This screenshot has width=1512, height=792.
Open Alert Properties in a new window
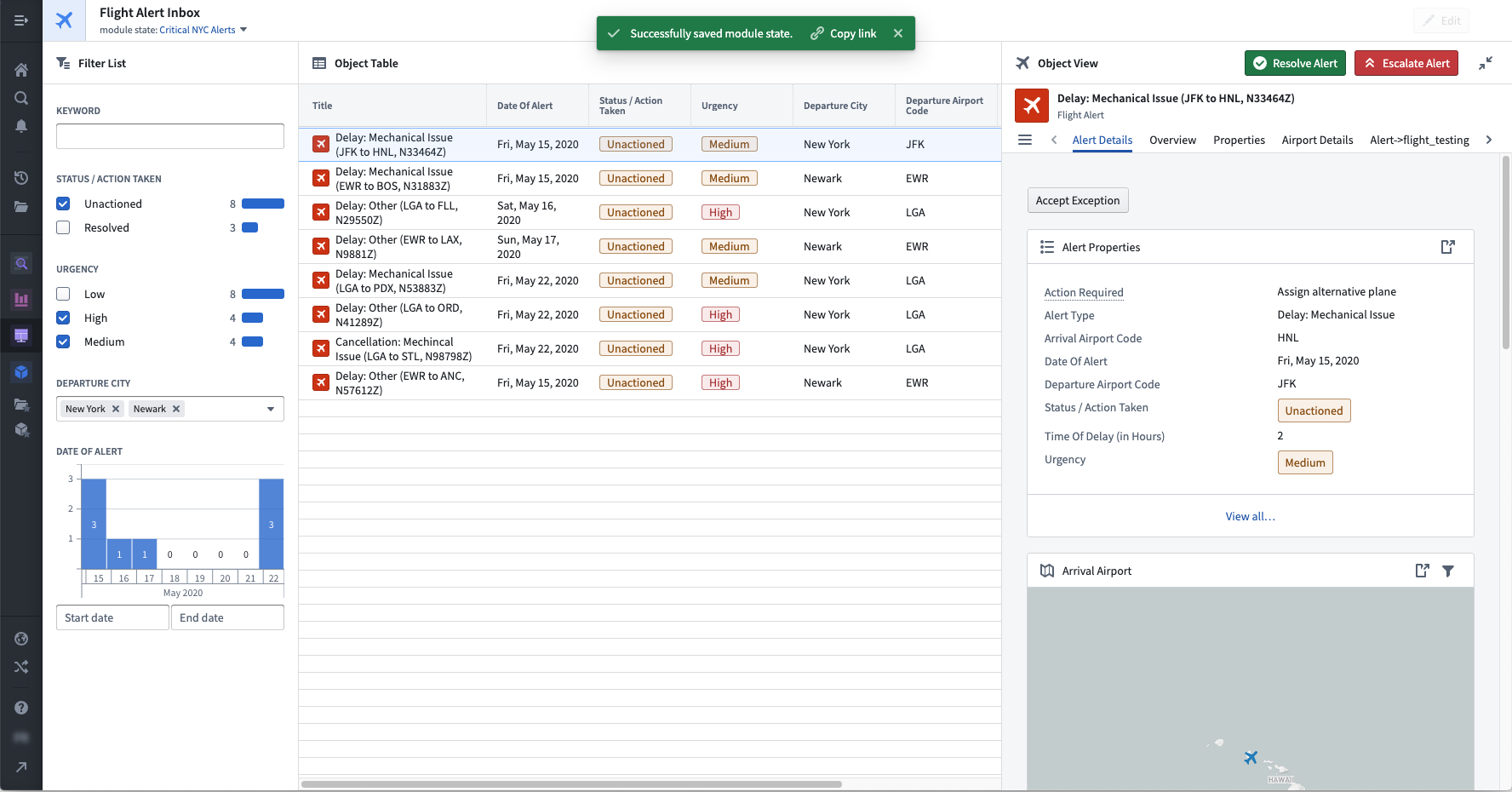coord(1448,247)
